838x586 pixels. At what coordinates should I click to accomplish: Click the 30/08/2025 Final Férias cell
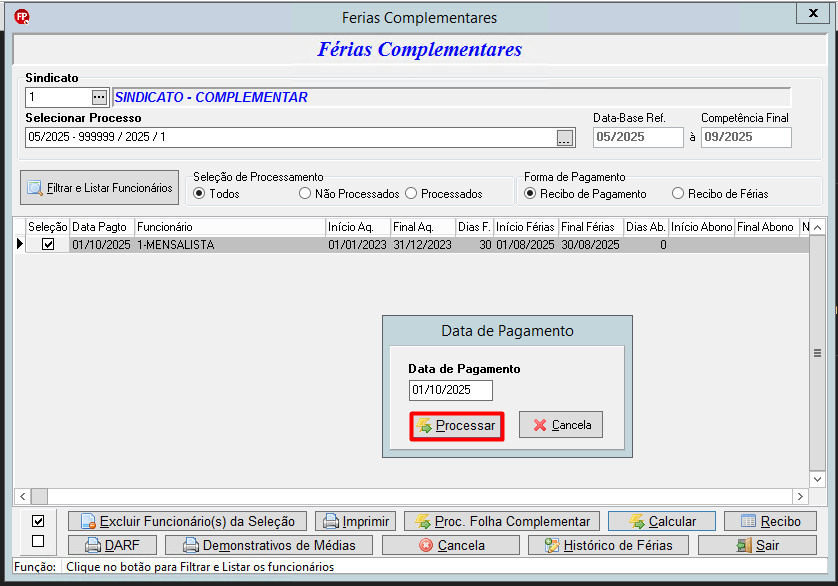tap(591, 245)
